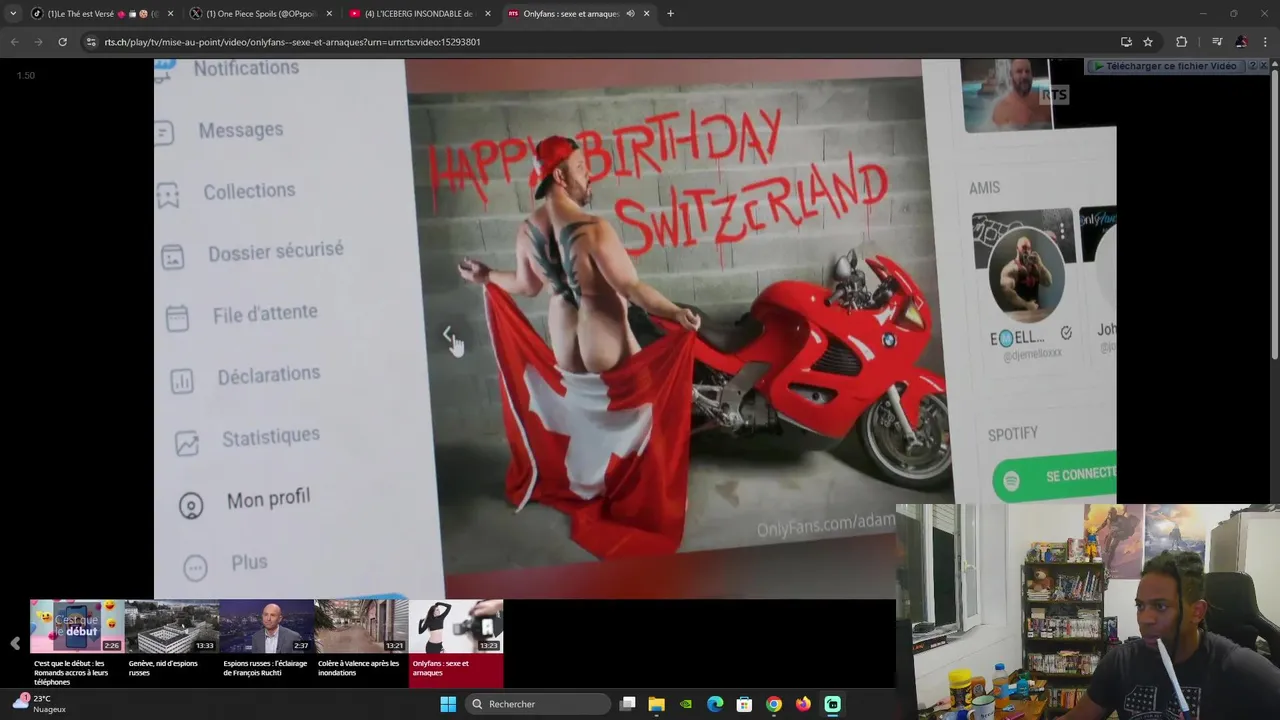Open Task View from the taskbar
The width and height of the screenshot is (1280, 720).
coord(627,704)
